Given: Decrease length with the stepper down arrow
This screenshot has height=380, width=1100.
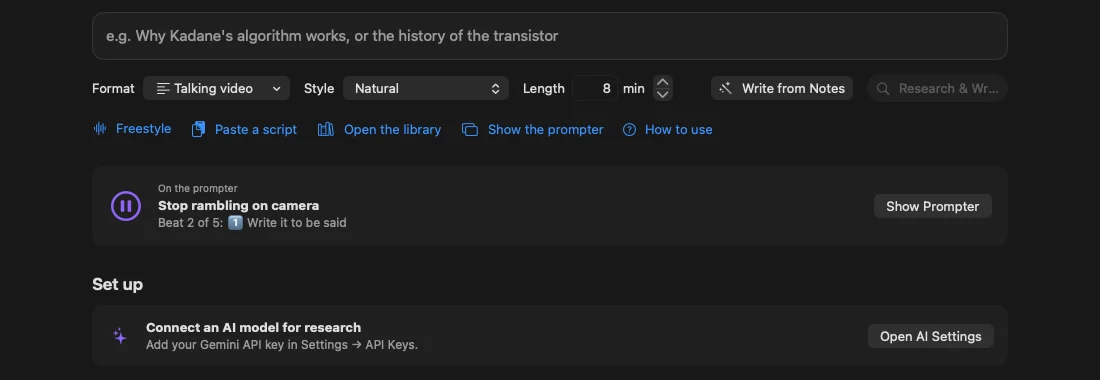Looking at the screenshot, I should tap(663, 95).
